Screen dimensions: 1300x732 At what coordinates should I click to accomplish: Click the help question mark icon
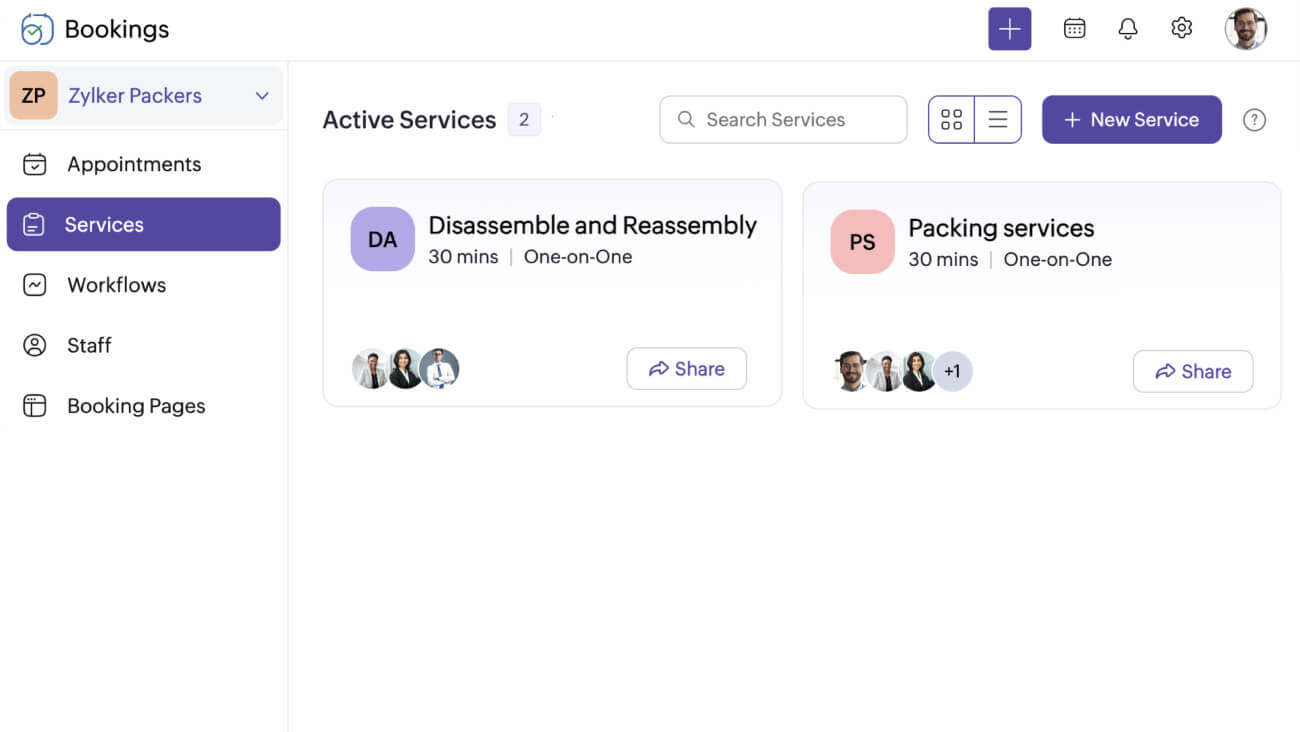(1254, 119)
